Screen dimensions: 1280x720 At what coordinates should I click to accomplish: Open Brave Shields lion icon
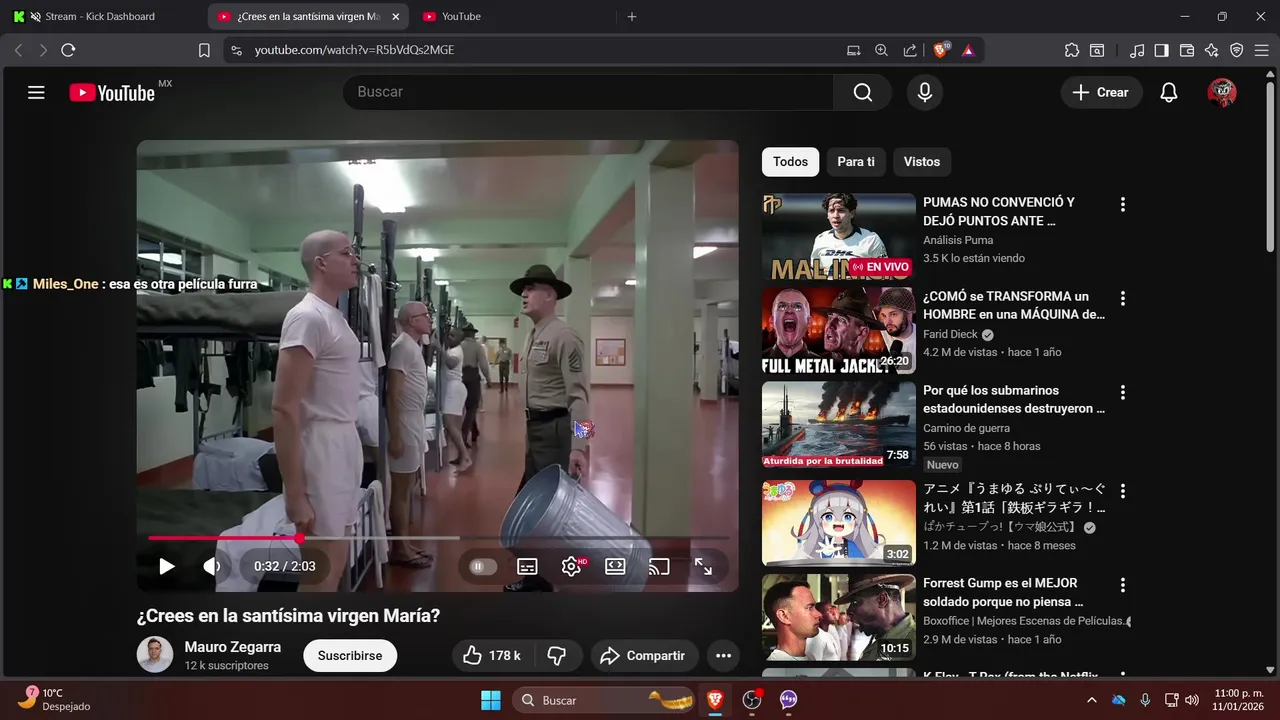941,50
